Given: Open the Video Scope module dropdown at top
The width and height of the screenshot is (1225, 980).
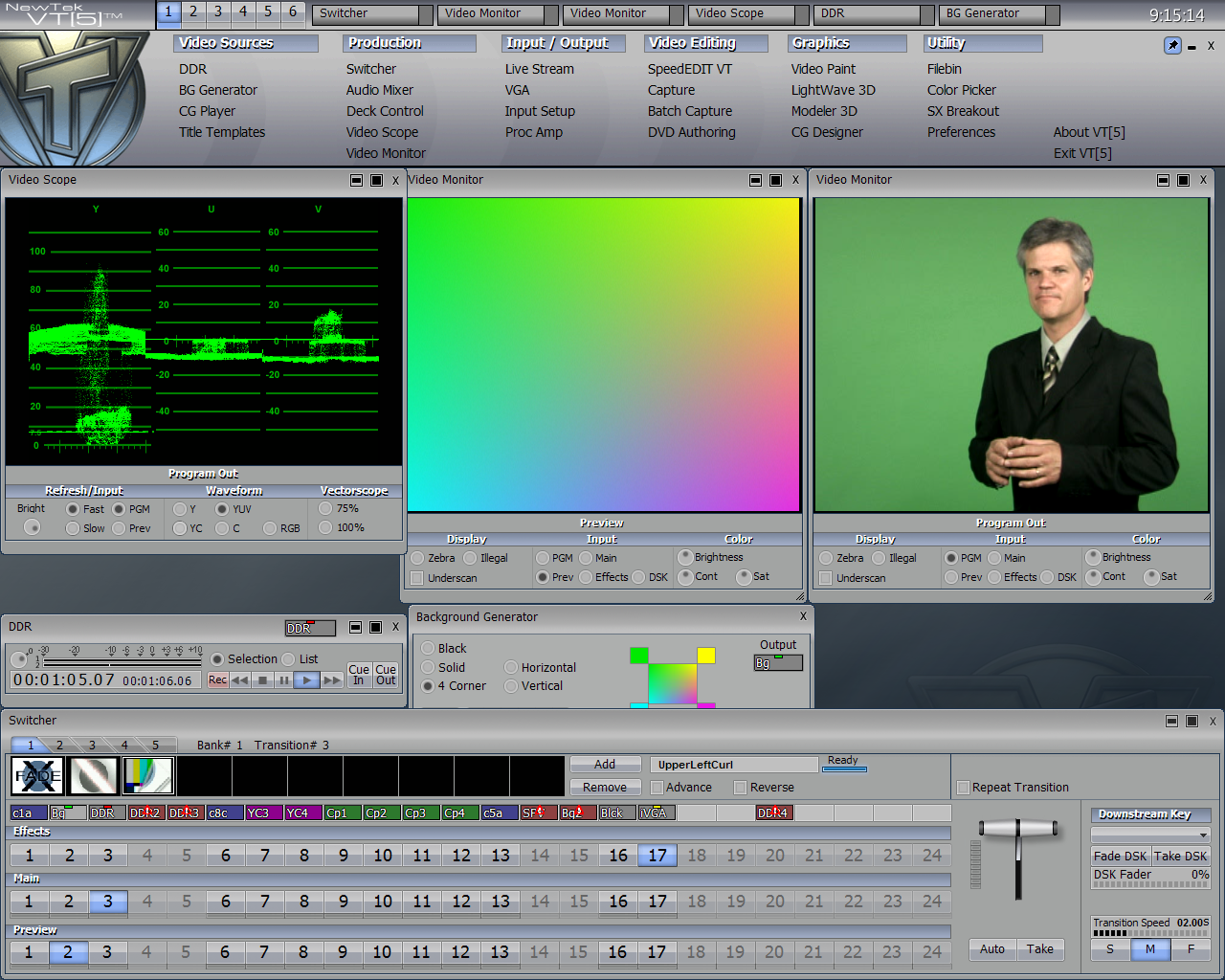Looking at the screenshot, I should [802, 14].
